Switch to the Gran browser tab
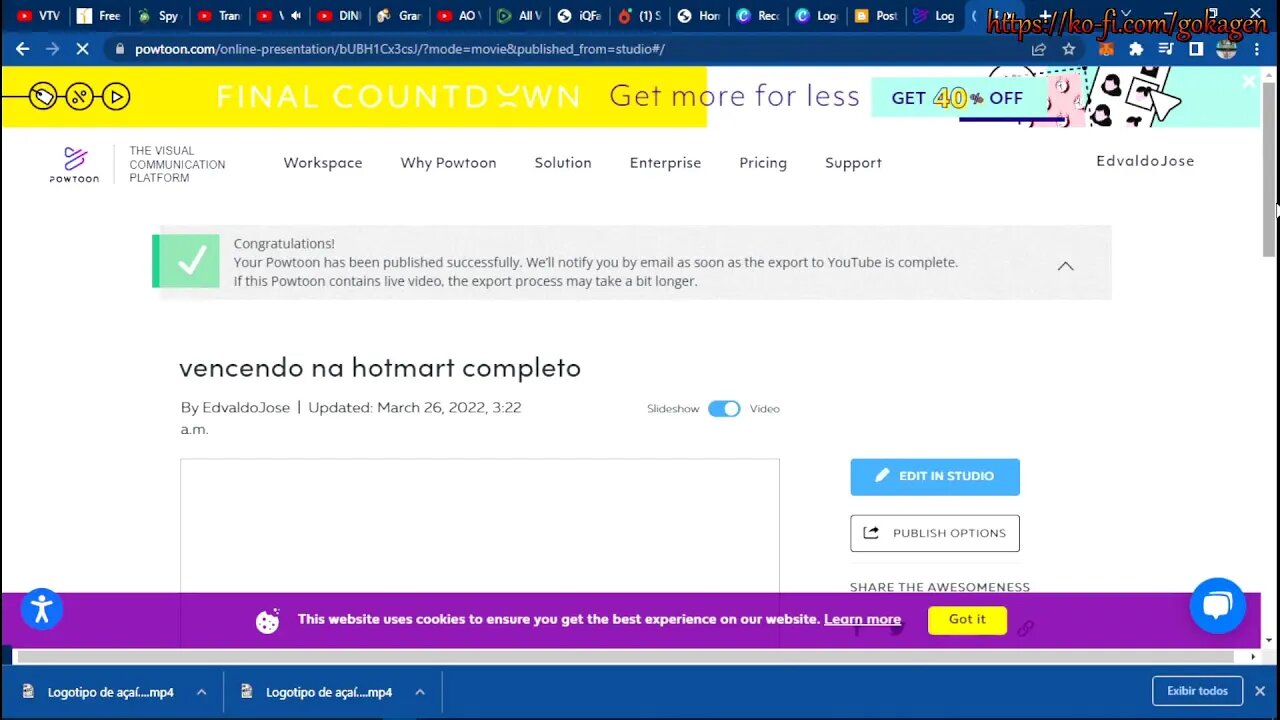The image size is (1280, 720). [400, 16]
